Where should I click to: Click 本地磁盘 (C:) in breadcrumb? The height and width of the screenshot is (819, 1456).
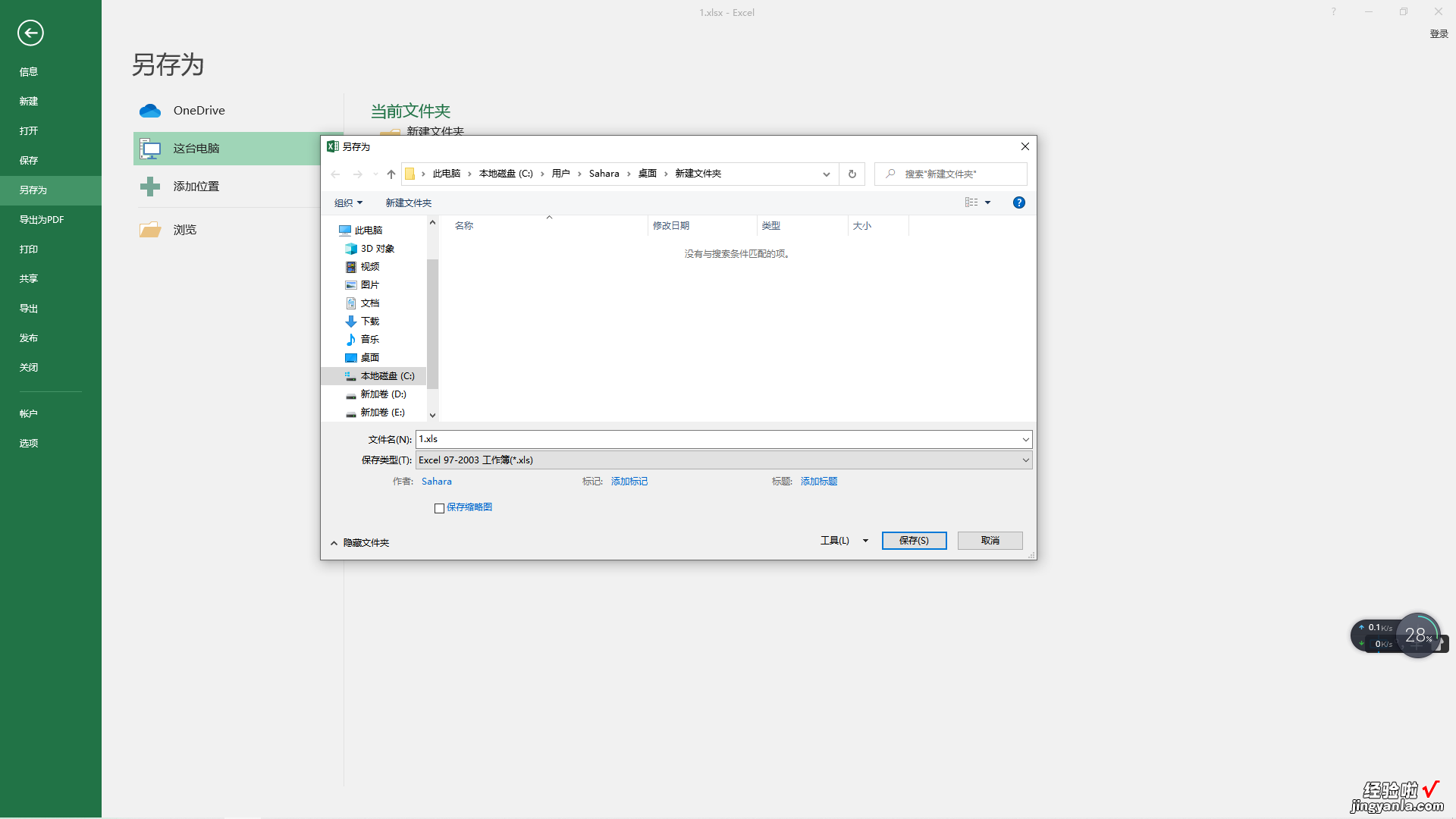pyautogui.click(x=506, y=174)
